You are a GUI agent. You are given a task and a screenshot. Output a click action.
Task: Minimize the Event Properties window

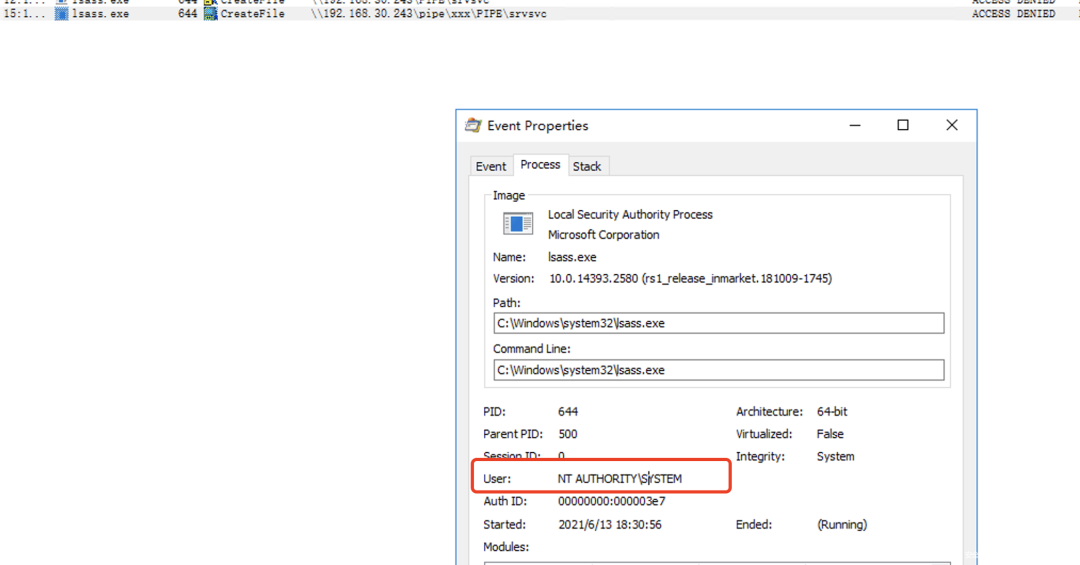(855, 125)
